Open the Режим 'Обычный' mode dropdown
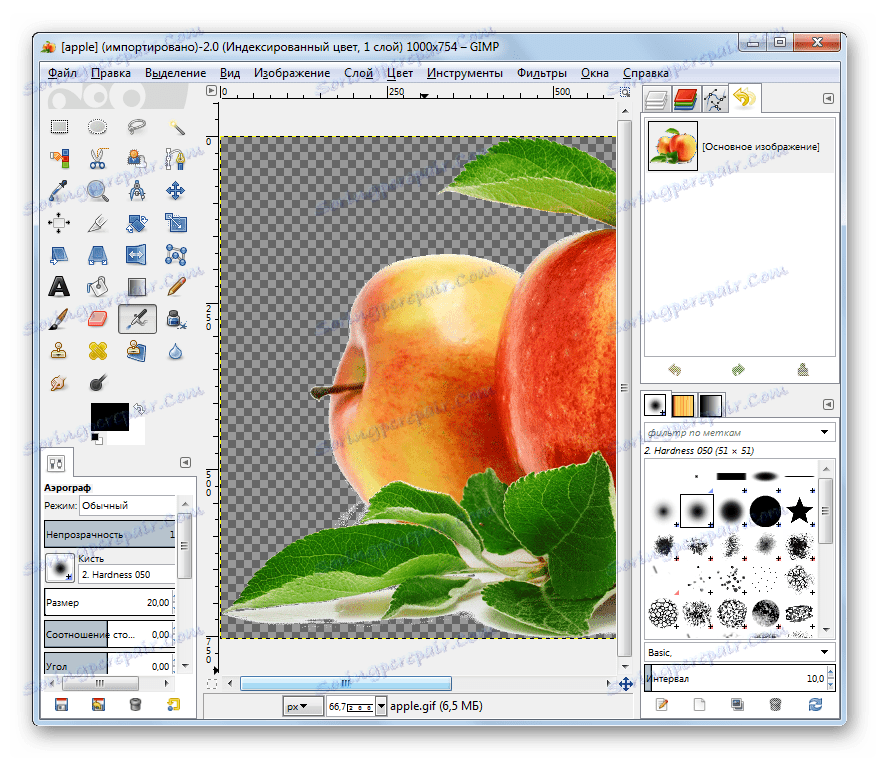This screenshot has width=880, height=759. point(125,506)
